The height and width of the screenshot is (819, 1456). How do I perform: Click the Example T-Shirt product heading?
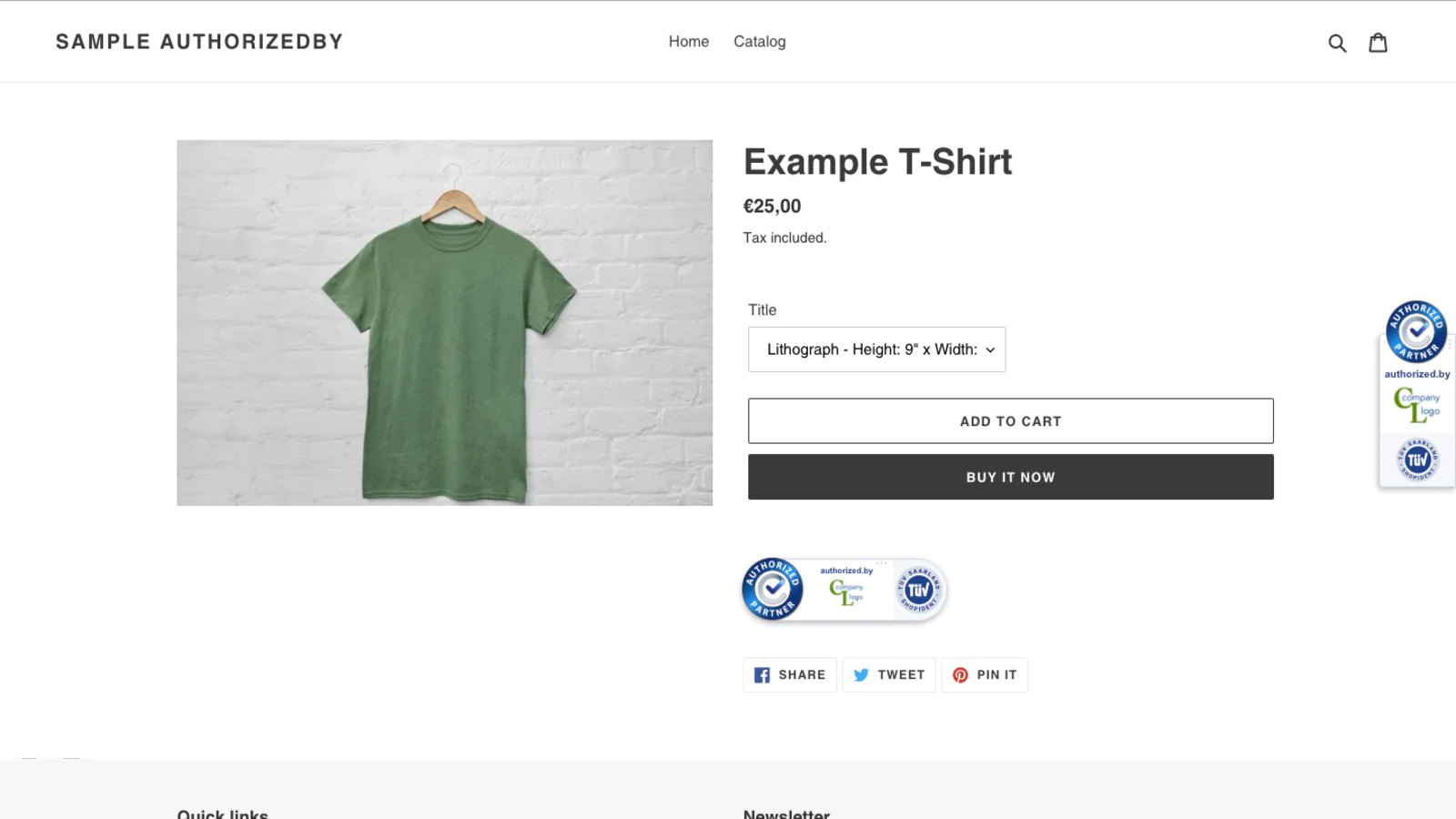click(877, 162)
